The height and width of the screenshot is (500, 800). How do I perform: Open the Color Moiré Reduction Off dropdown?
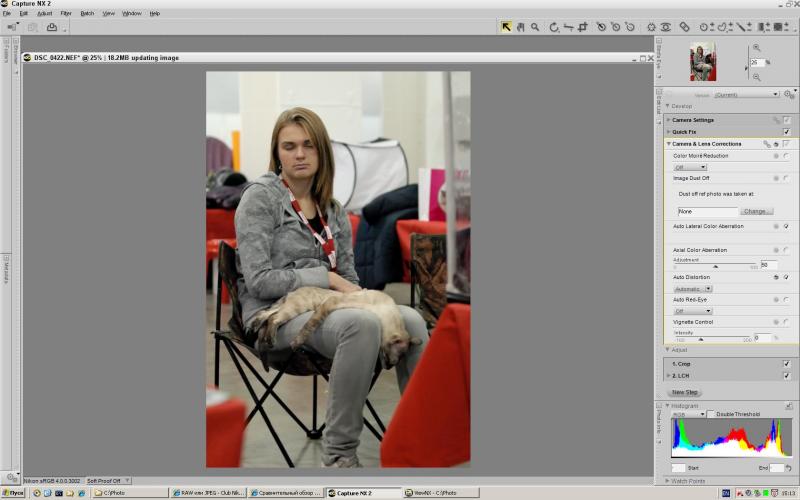pyautogui.click(x=690, y=167)
